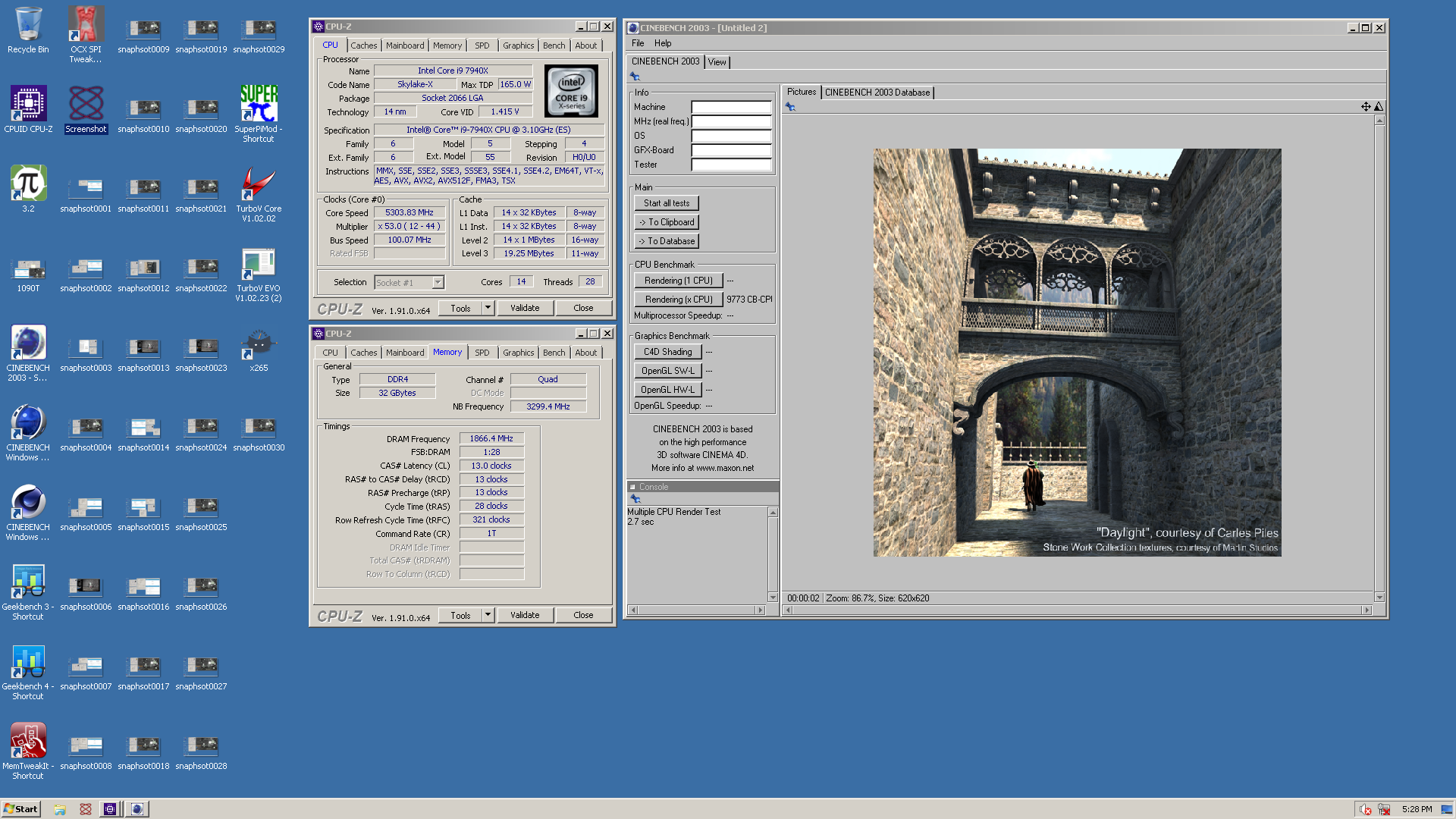Open snaphsot0014 file icon

(x=143, y=435)
